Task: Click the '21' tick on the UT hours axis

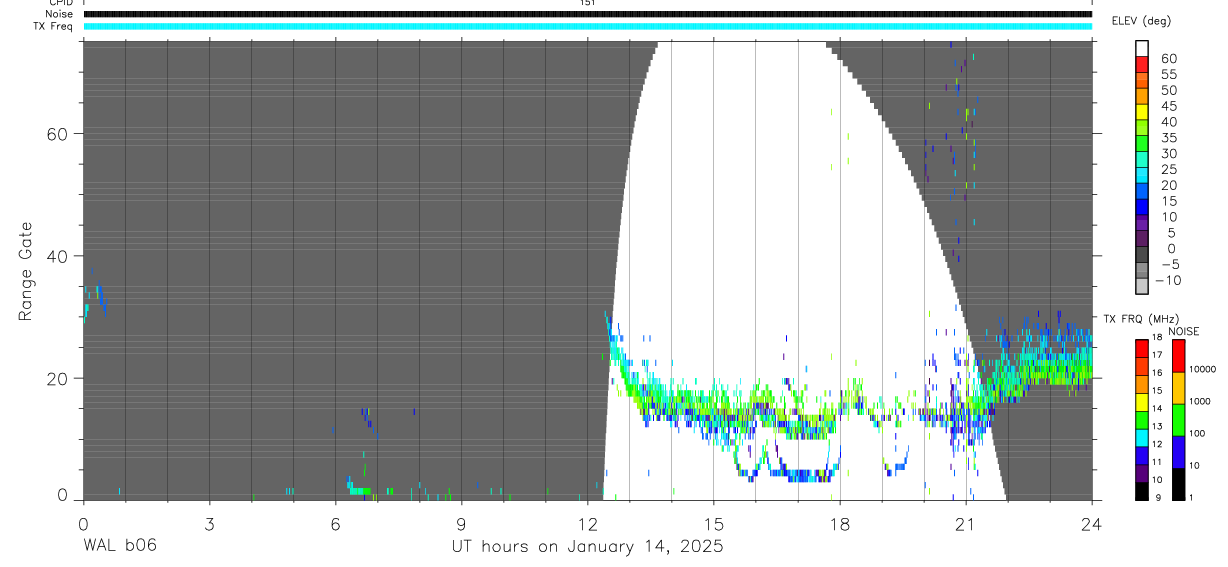Action: click(965, 523)
